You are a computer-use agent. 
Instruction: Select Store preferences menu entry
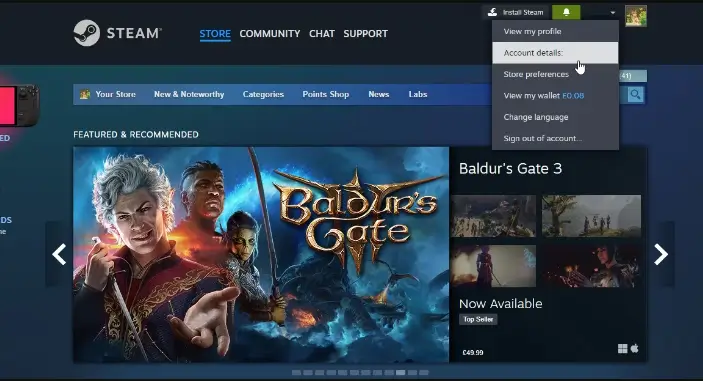tap(555, 74)
